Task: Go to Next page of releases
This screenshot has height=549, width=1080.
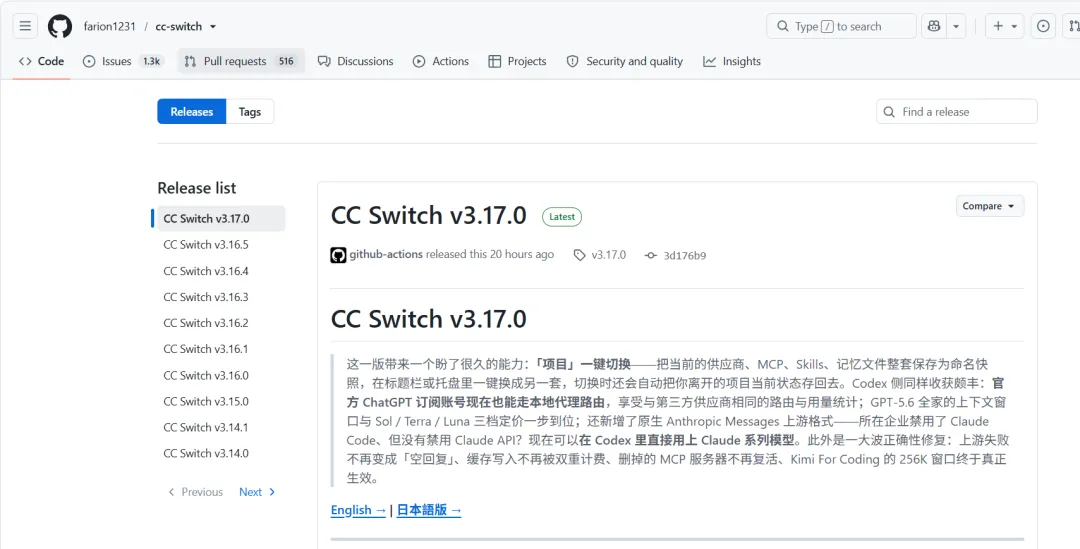Action: (257, 492)
